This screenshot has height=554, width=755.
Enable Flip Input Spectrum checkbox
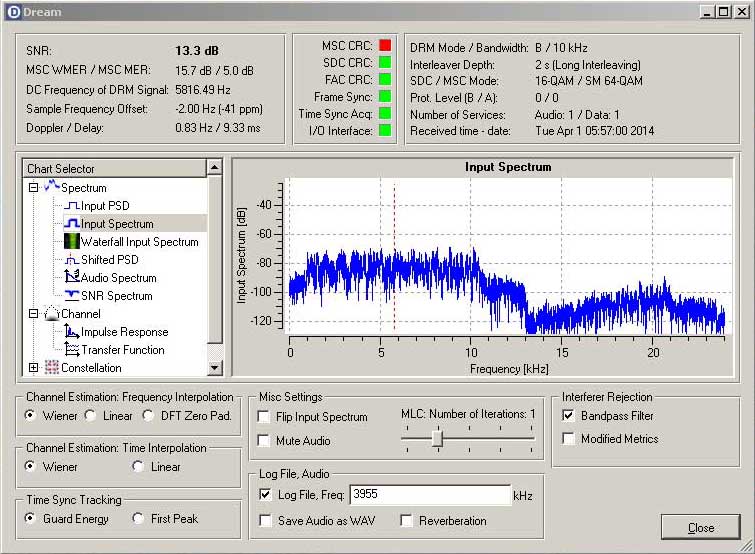(264, 417)
